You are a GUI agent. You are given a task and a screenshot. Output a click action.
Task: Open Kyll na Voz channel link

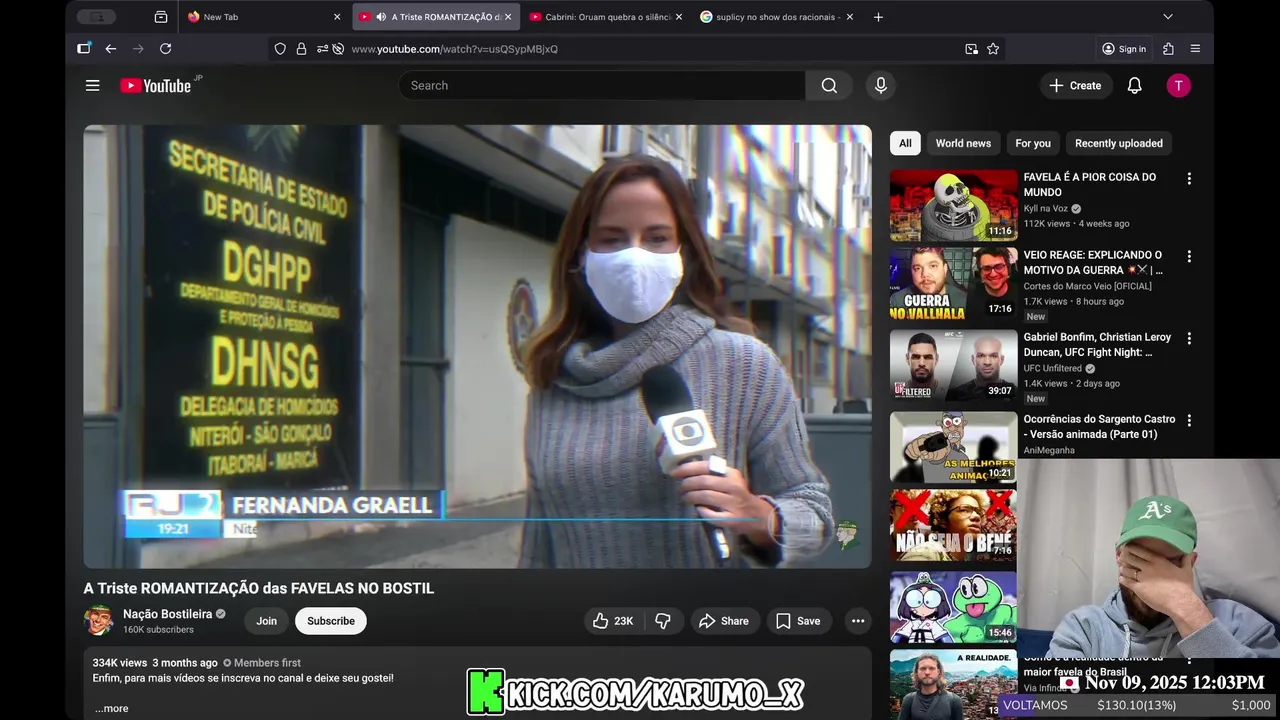click(1045, 209)
